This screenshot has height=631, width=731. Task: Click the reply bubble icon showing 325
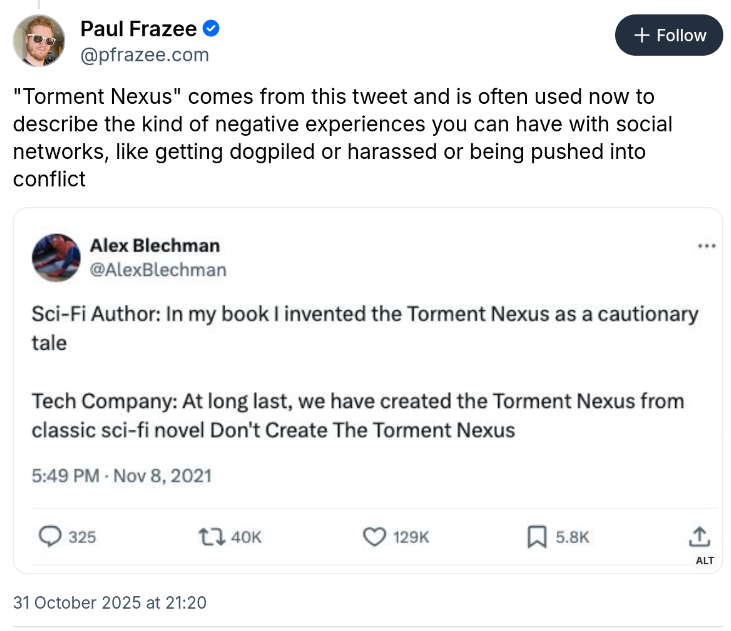point(50,537)
